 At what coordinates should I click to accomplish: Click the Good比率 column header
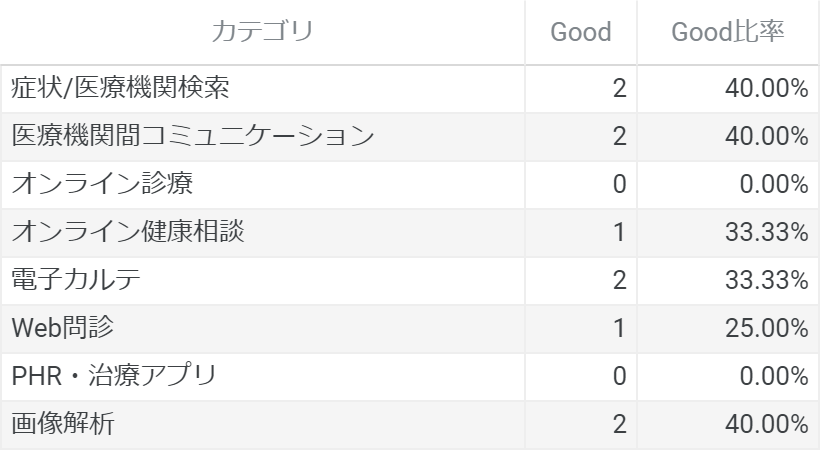pyautogui.click(x=727, y=32)
